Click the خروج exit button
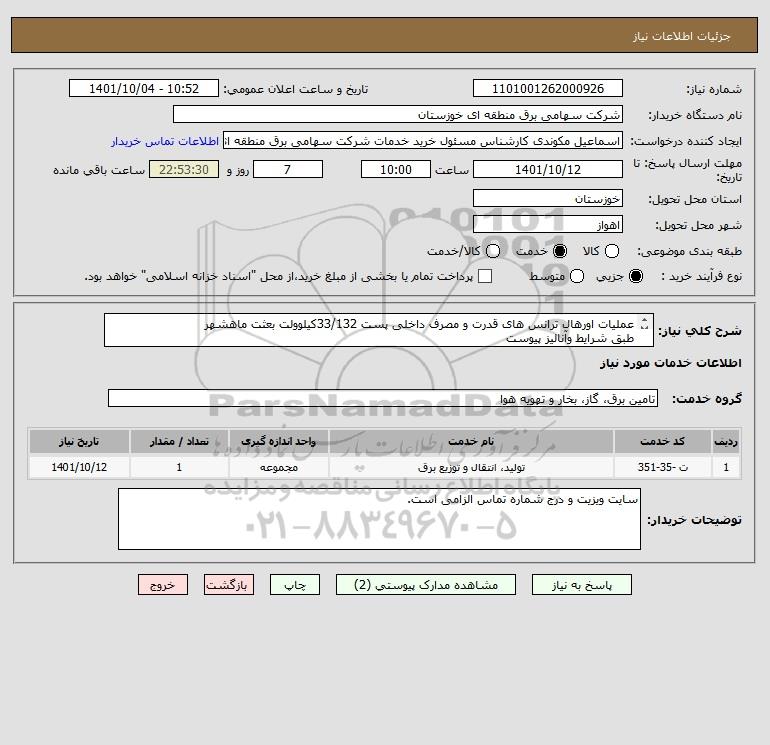 coord(163,585)
